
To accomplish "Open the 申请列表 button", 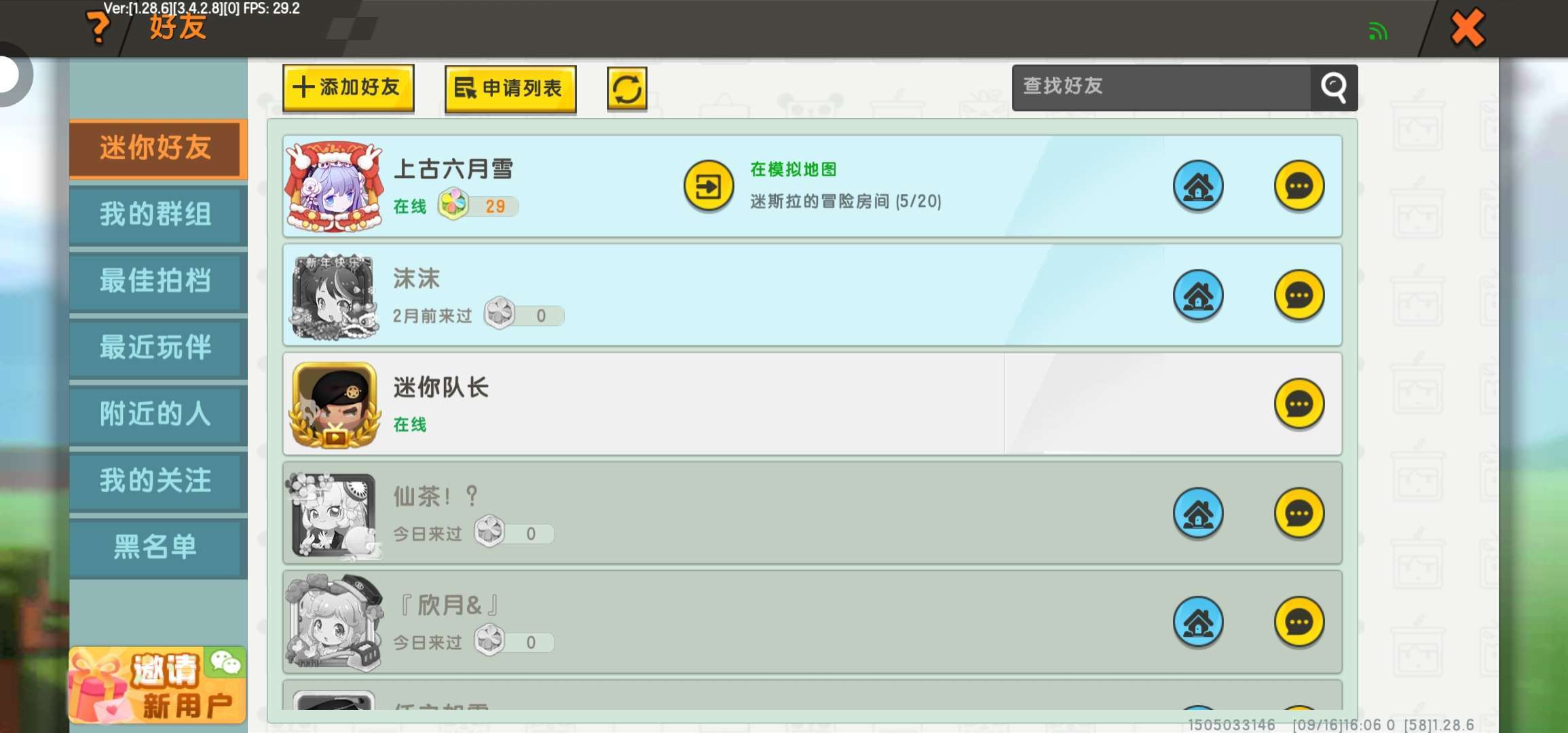I will pos(510,89).
